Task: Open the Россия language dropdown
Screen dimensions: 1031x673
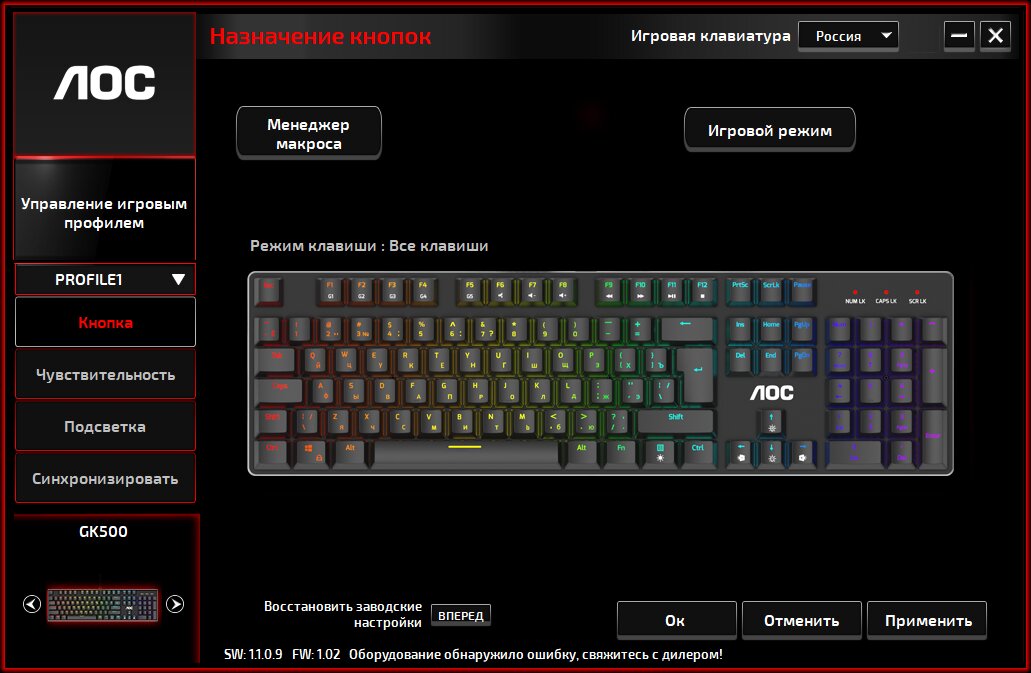Action: pyautogui.click(x=848, y=36)
